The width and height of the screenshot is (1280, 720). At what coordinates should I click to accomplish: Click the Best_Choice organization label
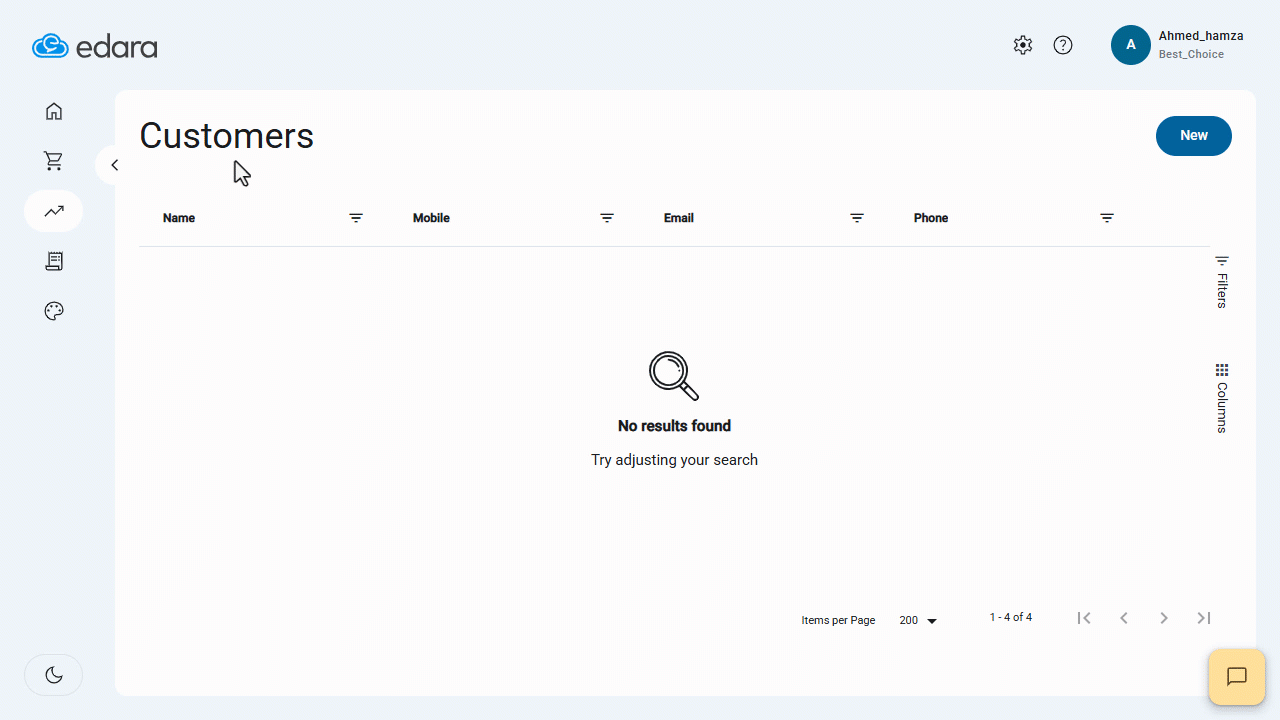coord(1191,54)
